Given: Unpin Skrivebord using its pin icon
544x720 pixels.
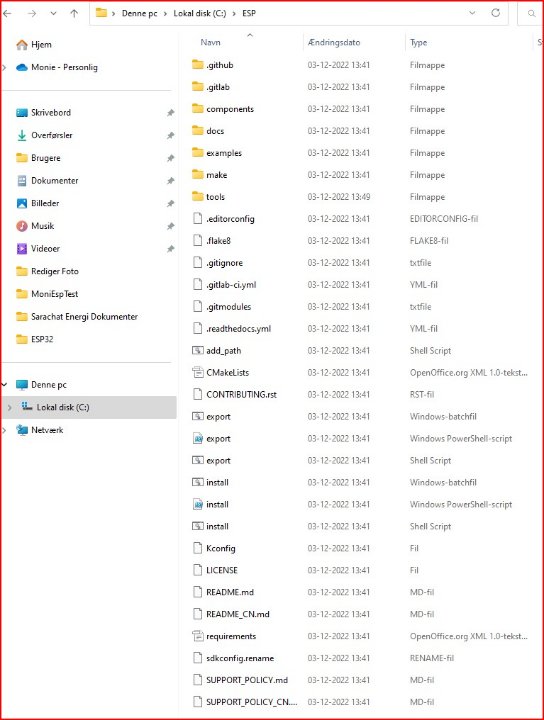Looking at the screenshot, I should click(x=170, y=112).
